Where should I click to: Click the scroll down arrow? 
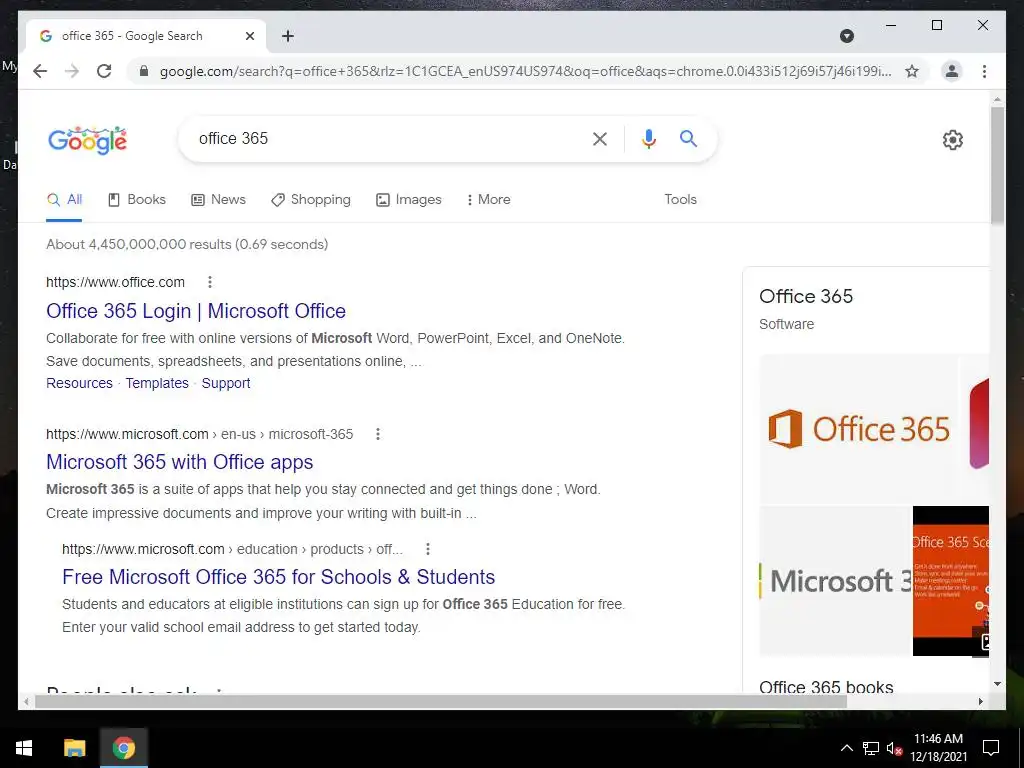(x=997, y=684)
